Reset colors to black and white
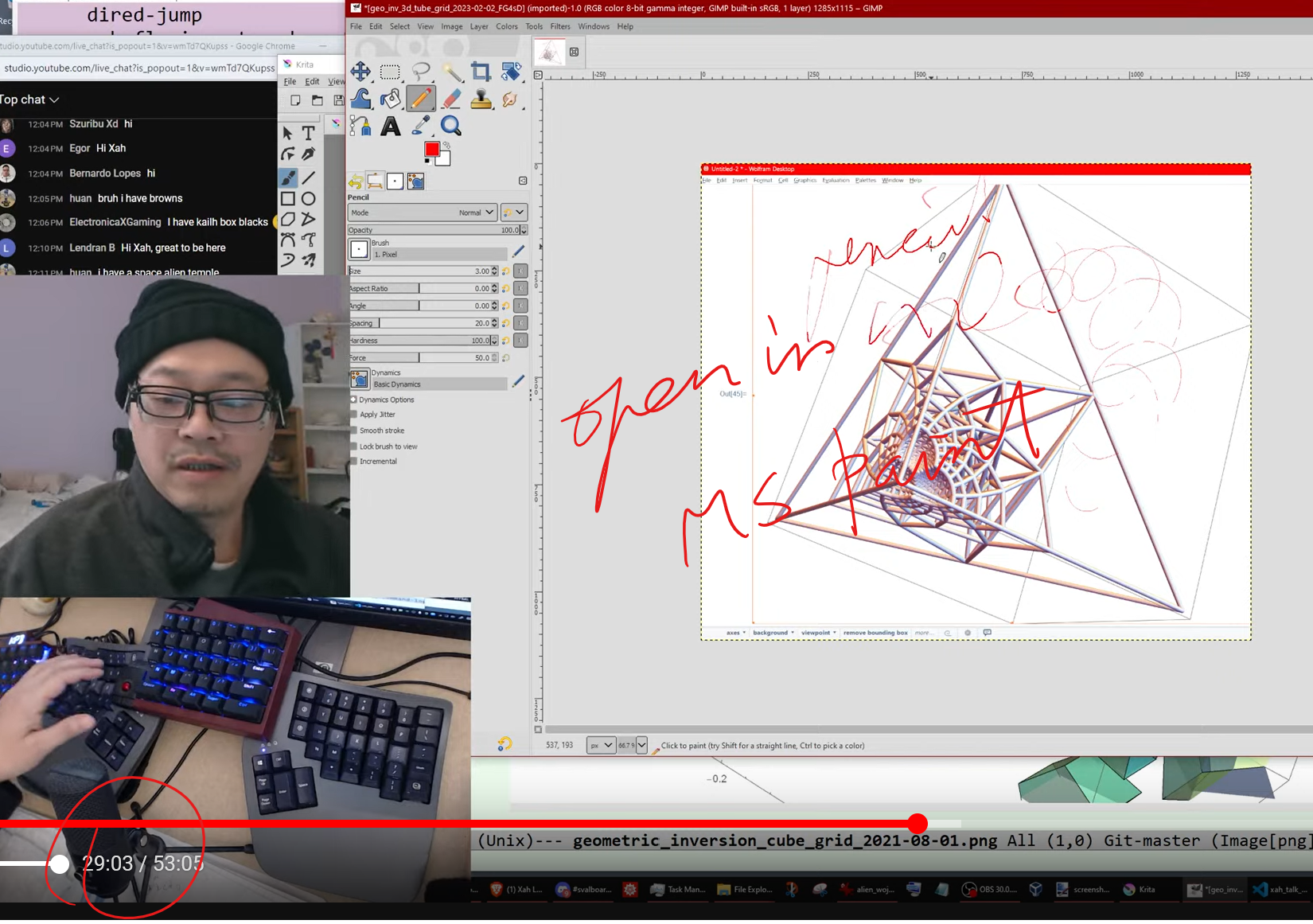 (427, 162)
